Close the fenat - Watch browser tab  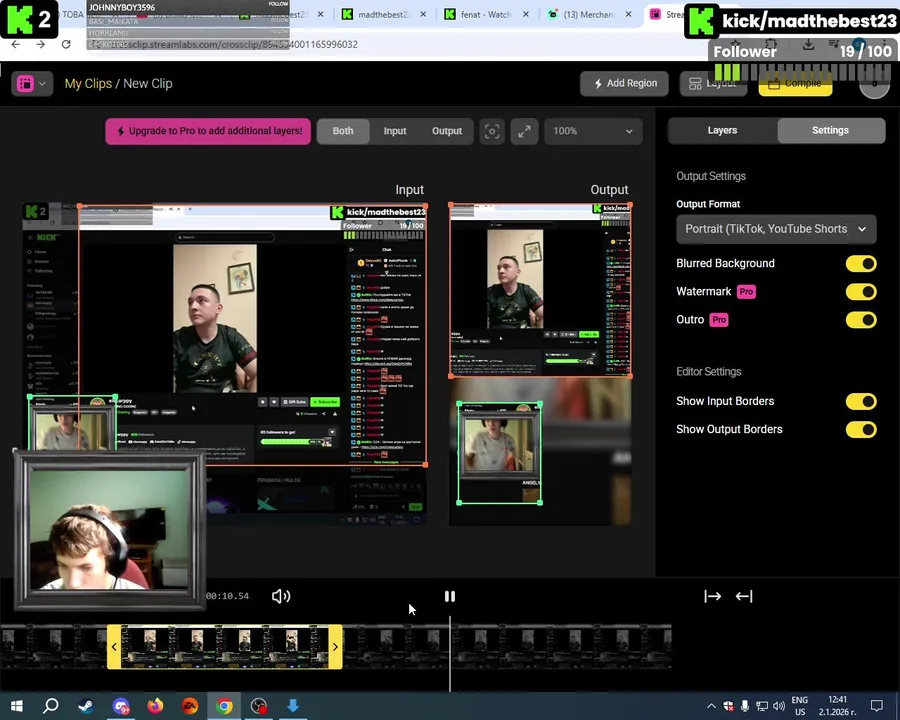pyautogui.click(x=526, y=14)
